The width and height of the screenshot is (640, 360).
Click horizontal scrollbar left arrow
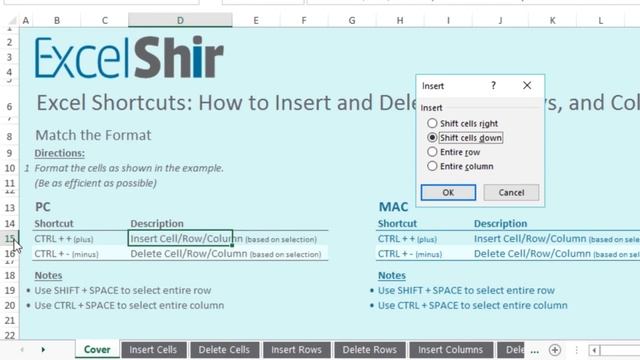pyautogui.click(x=594, y=350)
